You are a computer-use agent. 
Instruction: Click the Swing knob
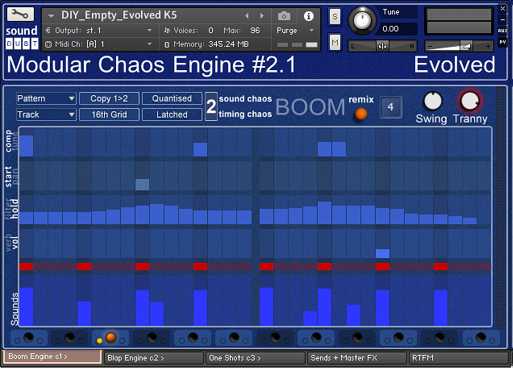pyautogui.click(x=432, y=101)
